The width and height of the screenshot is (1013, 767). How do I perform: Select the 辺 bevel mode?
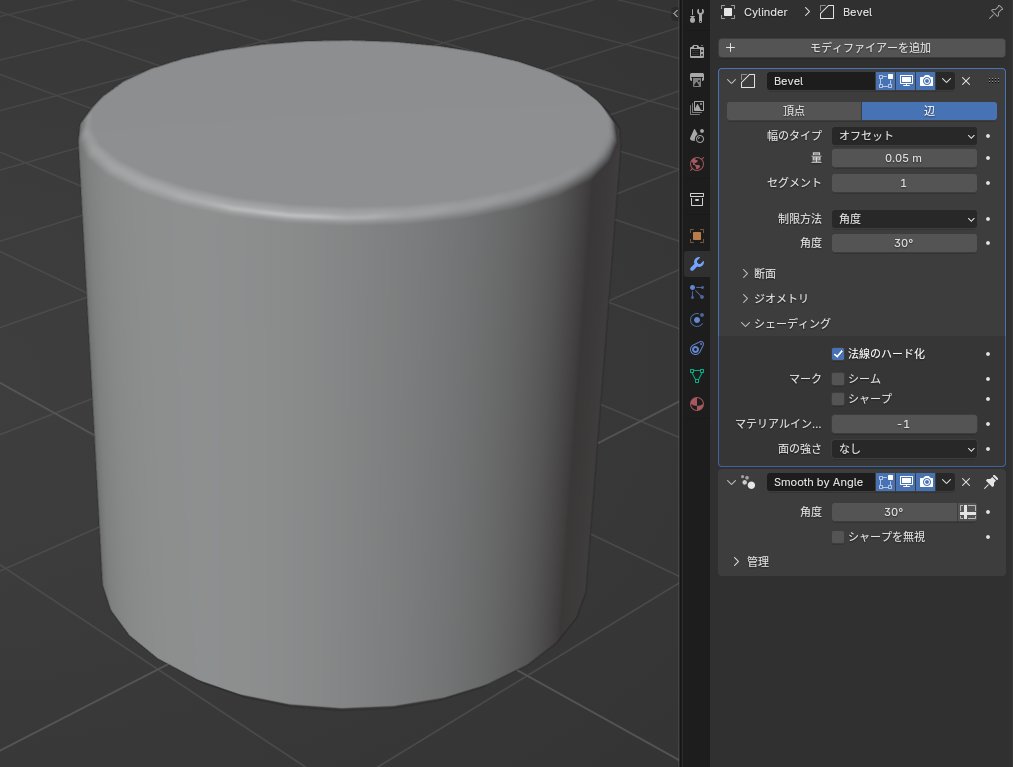[x=929, y=111]
